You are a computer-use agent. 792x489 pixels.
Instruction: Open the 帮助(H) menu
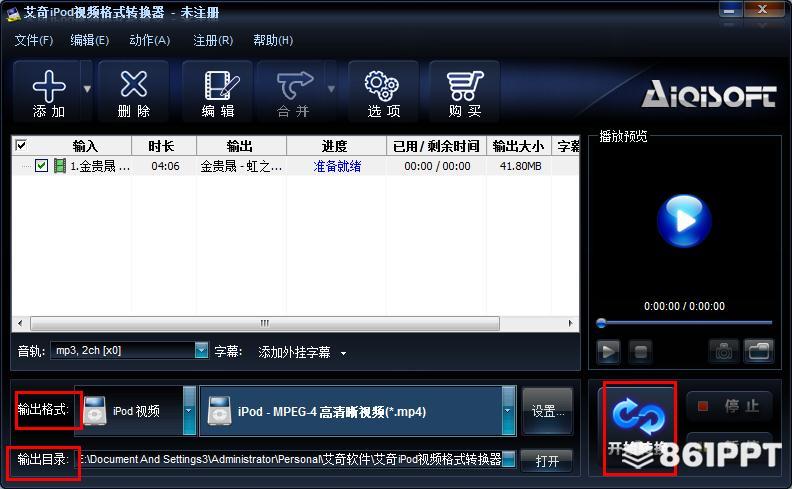point(273,40)
